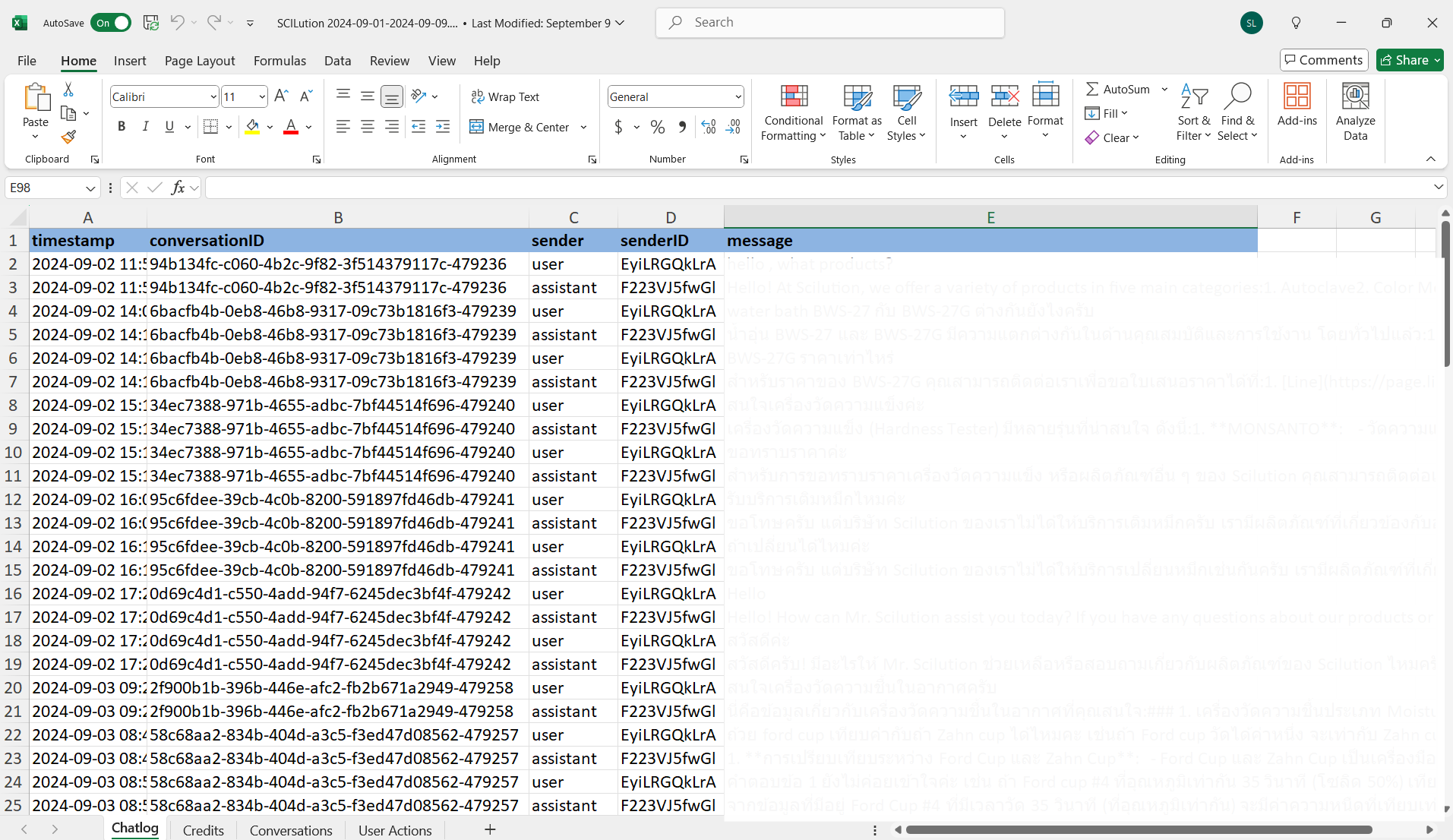Screen dimensions: 1453x840
Task: Toggle AutoSave switch off
Action: [x=111, y=23]
